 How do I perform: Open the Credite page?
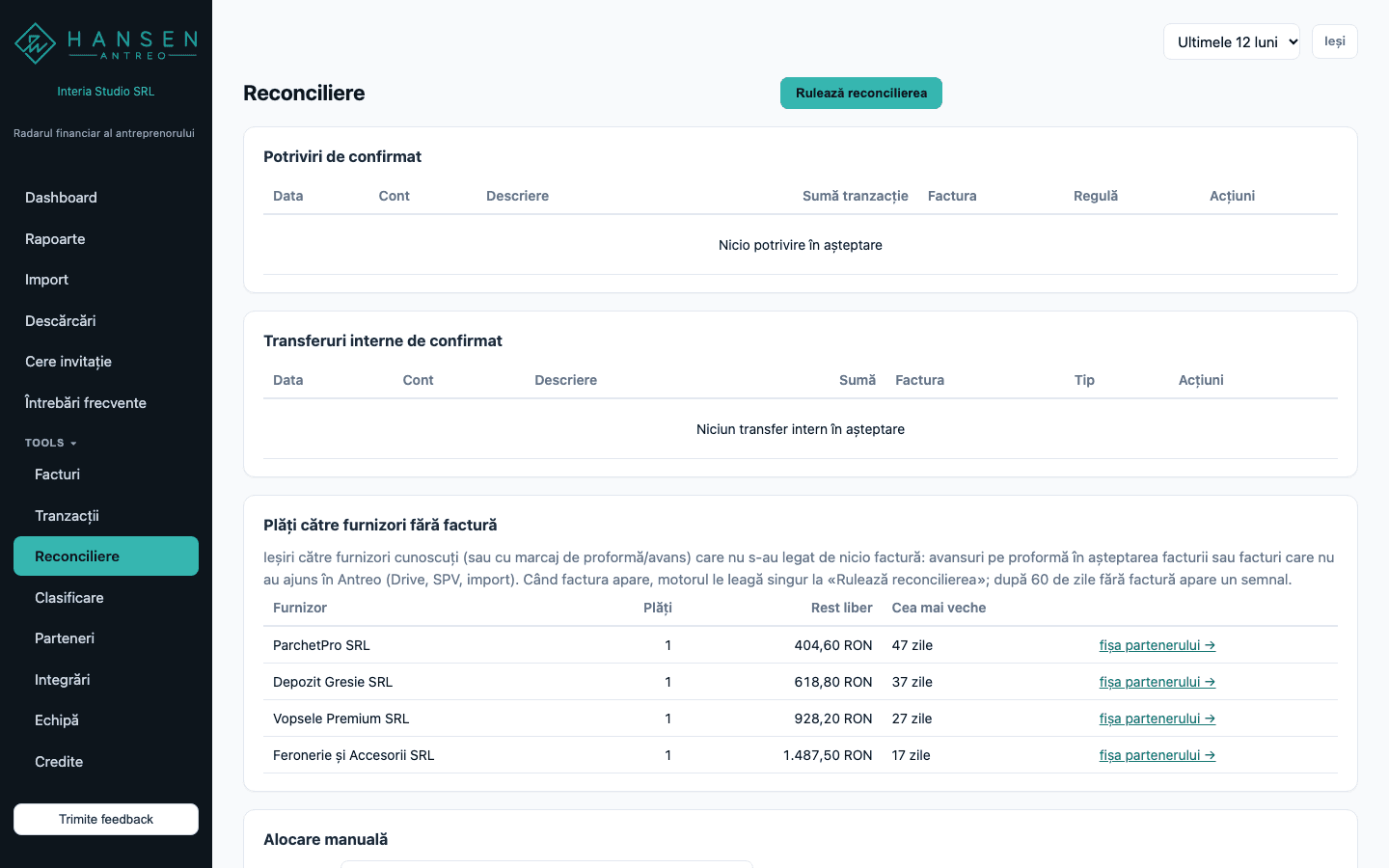pyautogui.click(x=106, y=762)
